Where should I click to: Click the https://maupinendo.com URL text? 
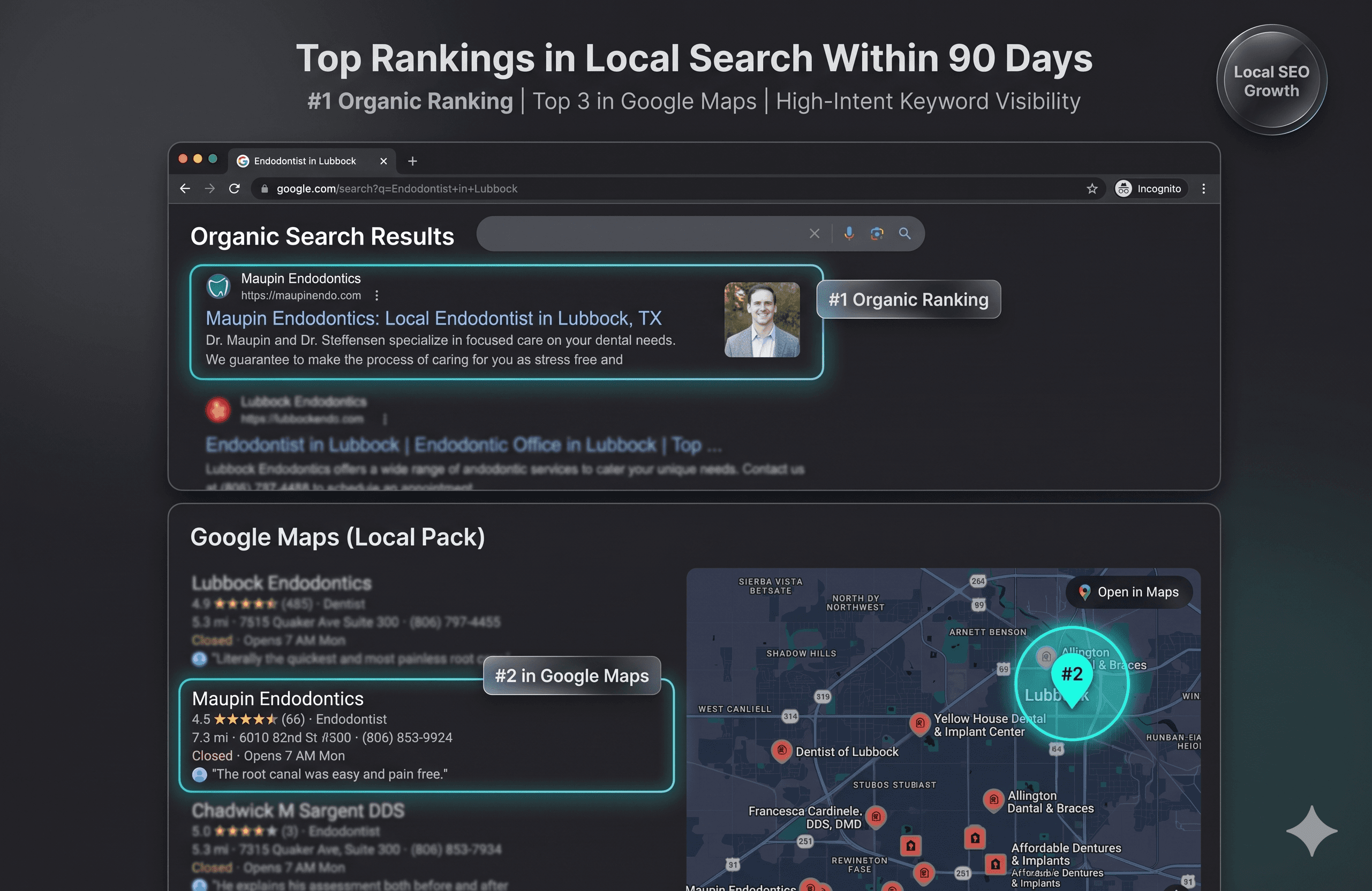301,296
